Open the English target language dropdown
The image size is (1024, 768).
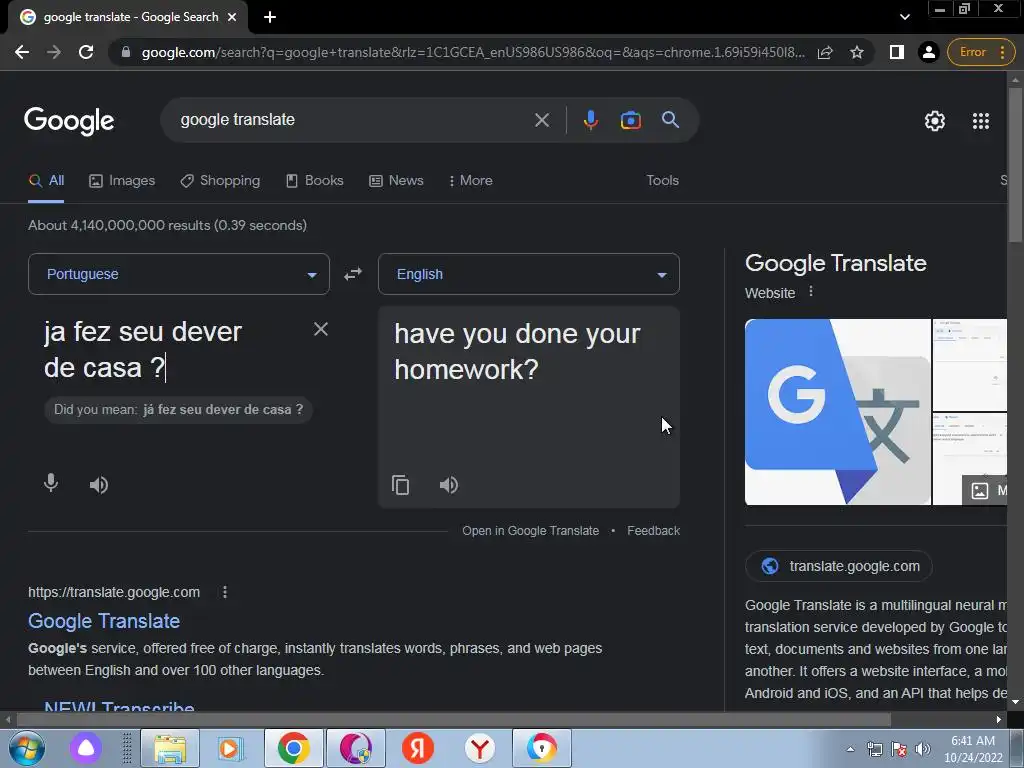pos(528,274)
